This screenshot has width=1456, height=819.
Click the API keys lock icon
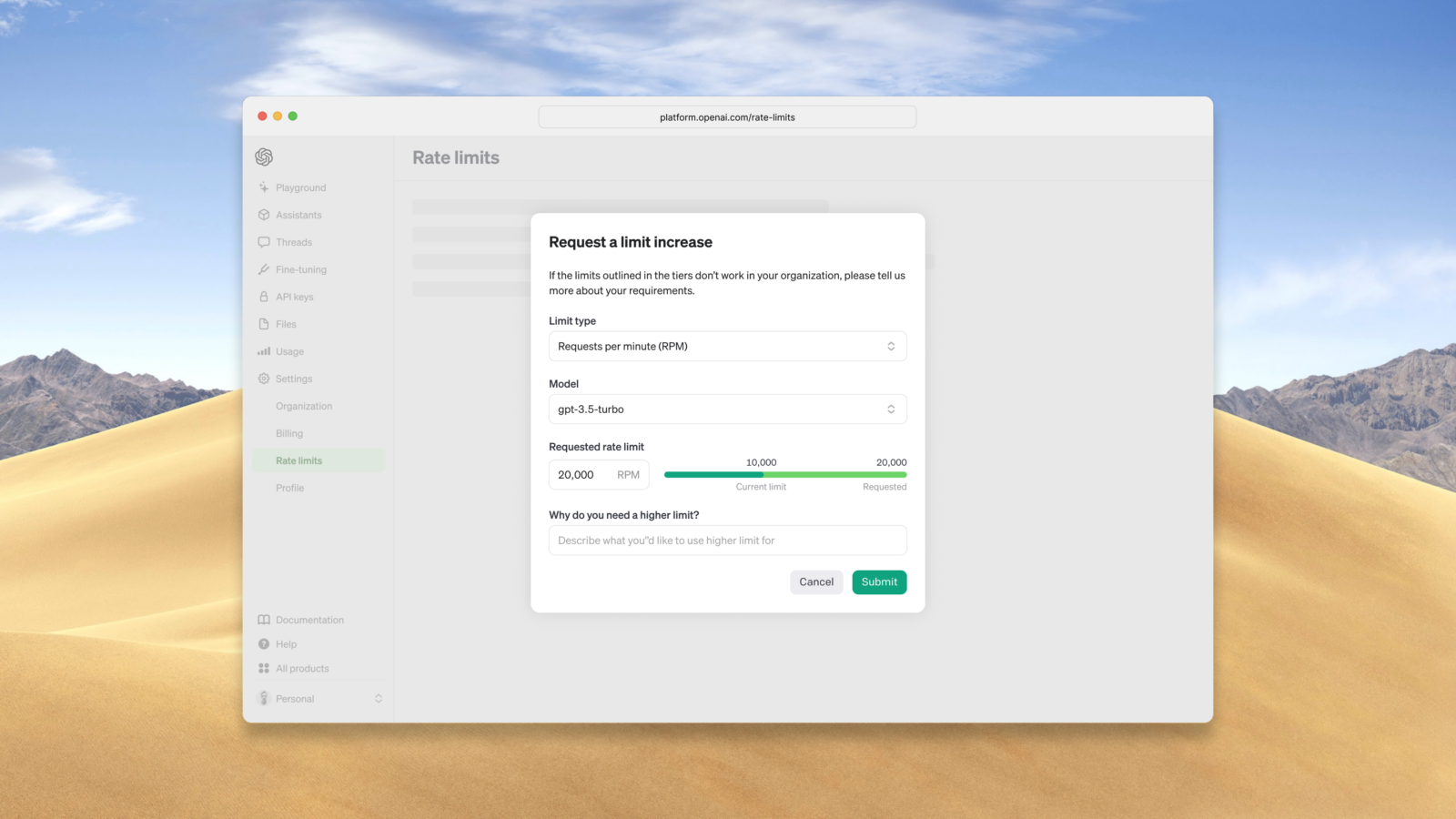(x=264, y=297)
